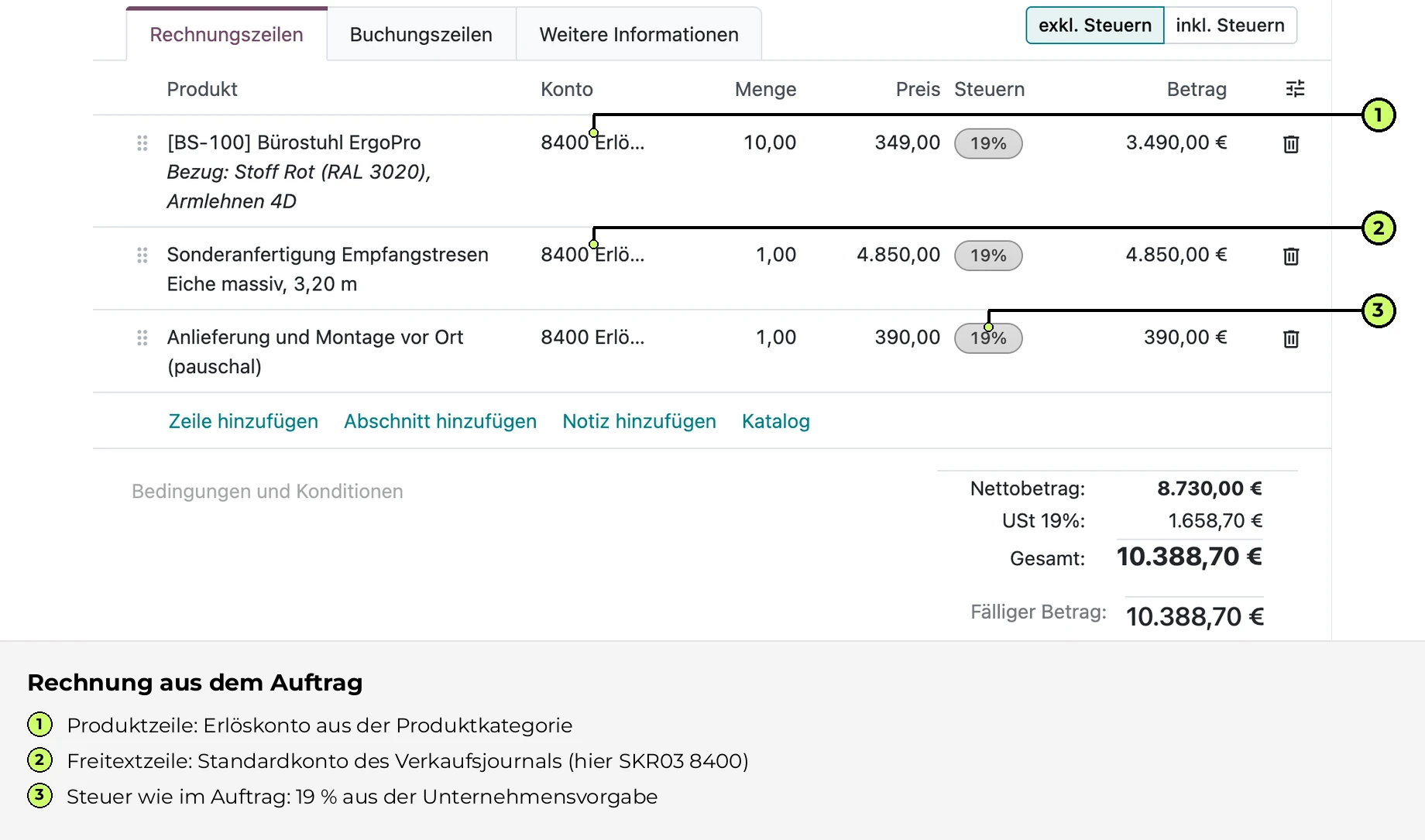The image size is (1425, 840).
Task: Click the USt 19% value 1.658,70 €
Action: coord(1215,521)
